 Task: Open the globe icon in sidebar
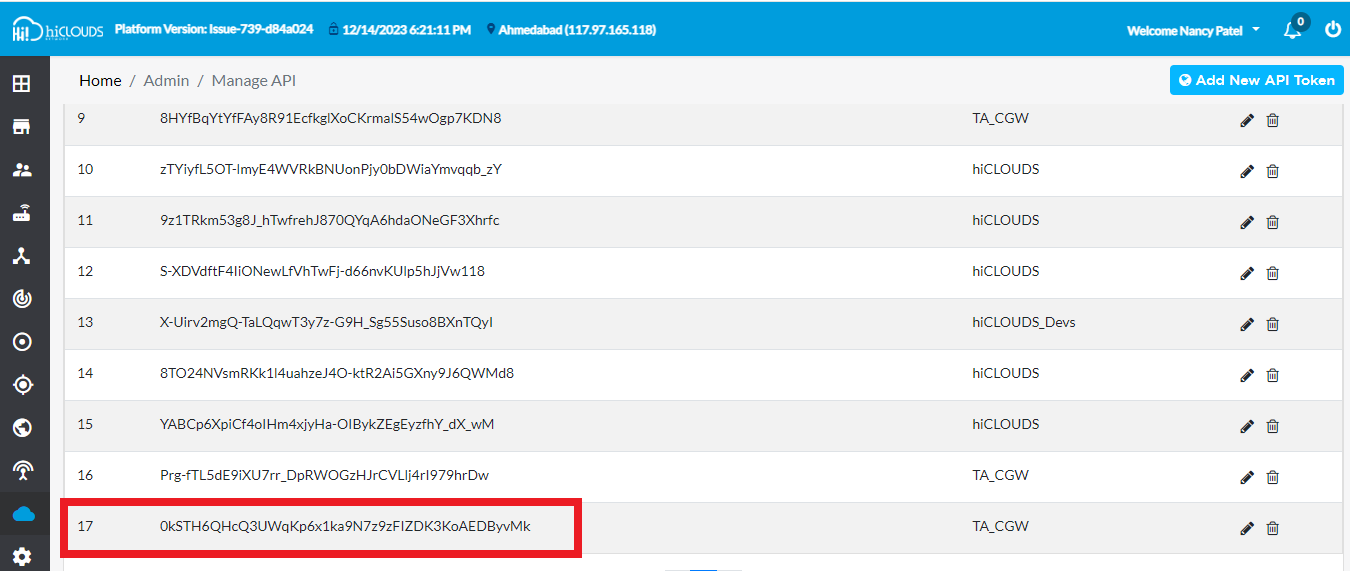click(x=21, y=428)
